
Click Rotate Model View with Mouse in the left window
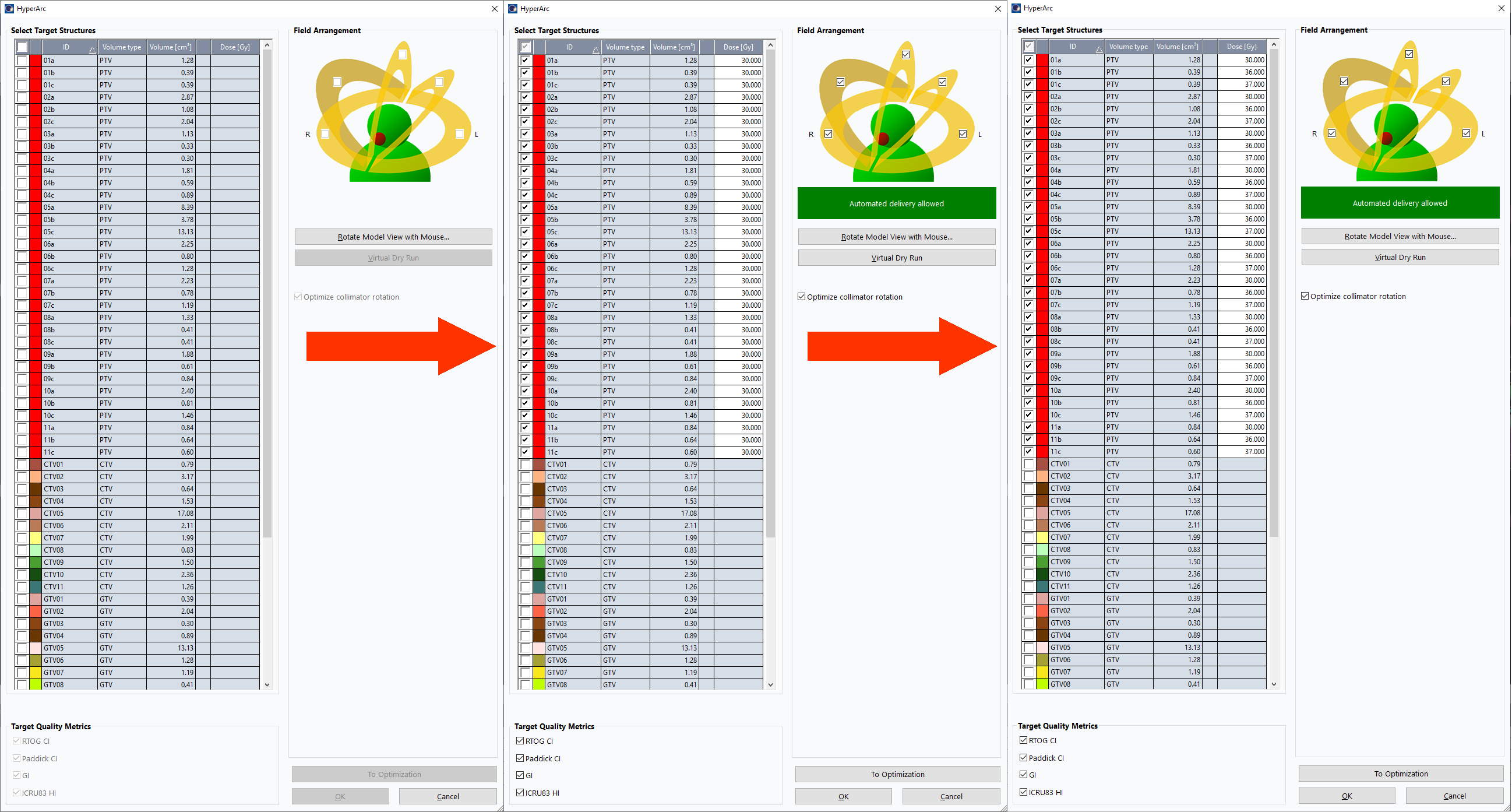click(x=393, y=237)
